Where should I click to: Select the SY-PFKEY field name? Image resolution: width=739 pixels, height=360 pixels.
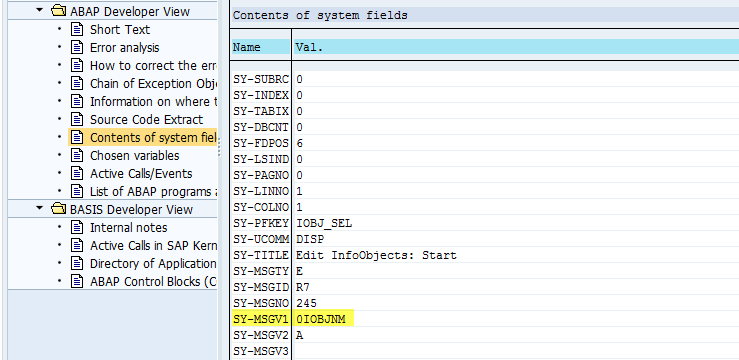261,223
